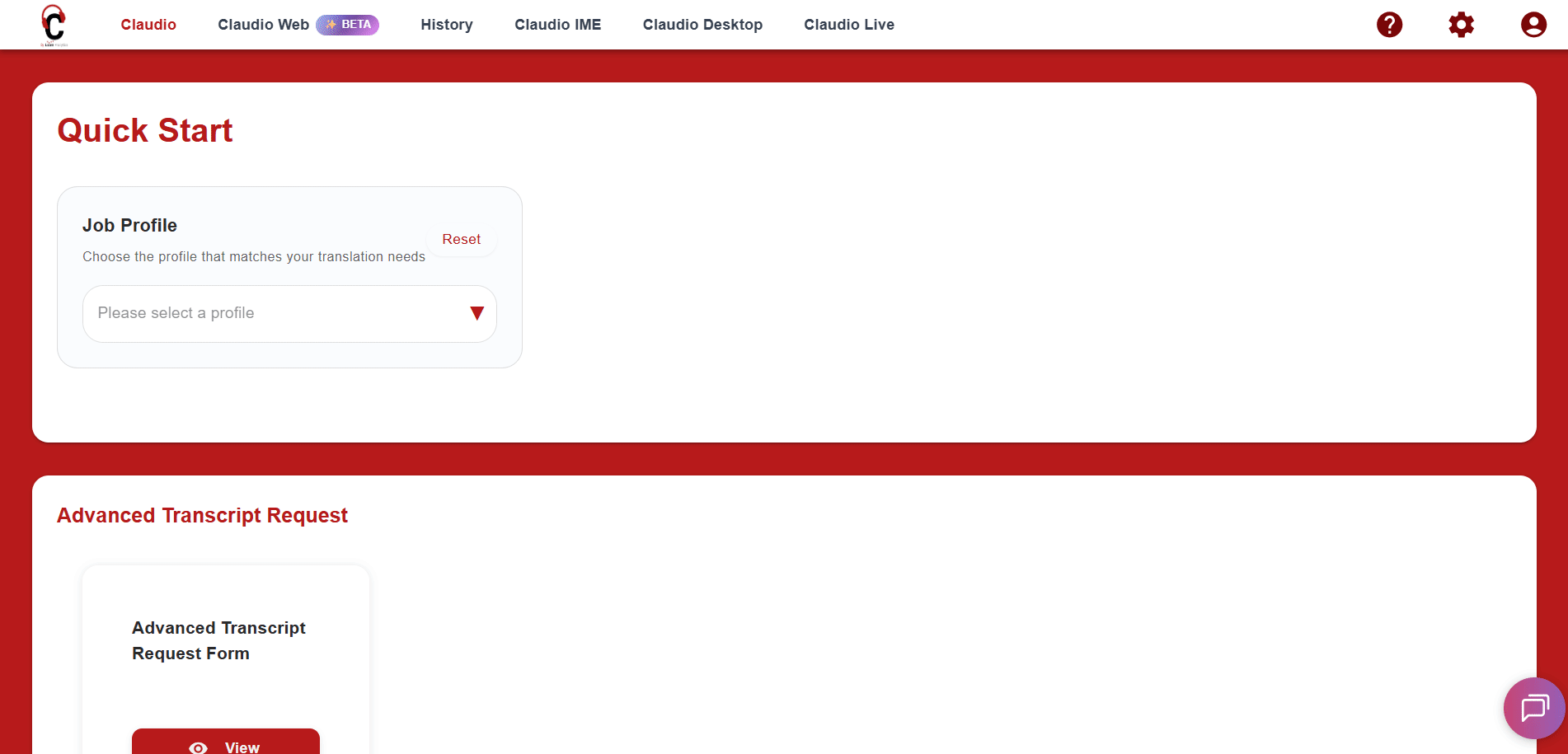View the Advanced Transcript Request Form

225,747
